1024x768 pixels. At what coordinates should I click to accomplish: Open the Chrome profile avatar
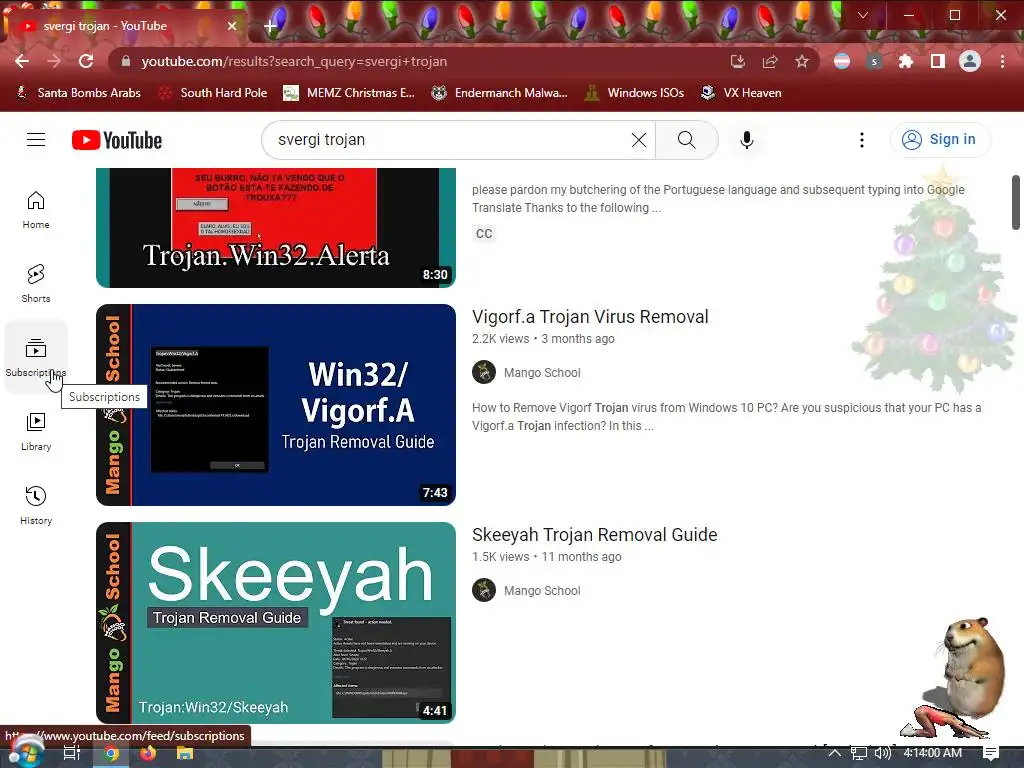coord(970,61)
